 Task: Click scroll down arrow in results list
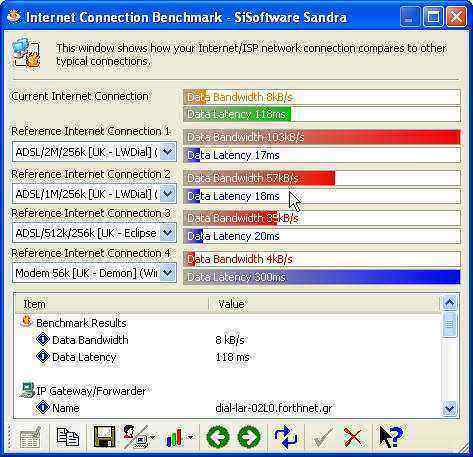click(449, 408)
